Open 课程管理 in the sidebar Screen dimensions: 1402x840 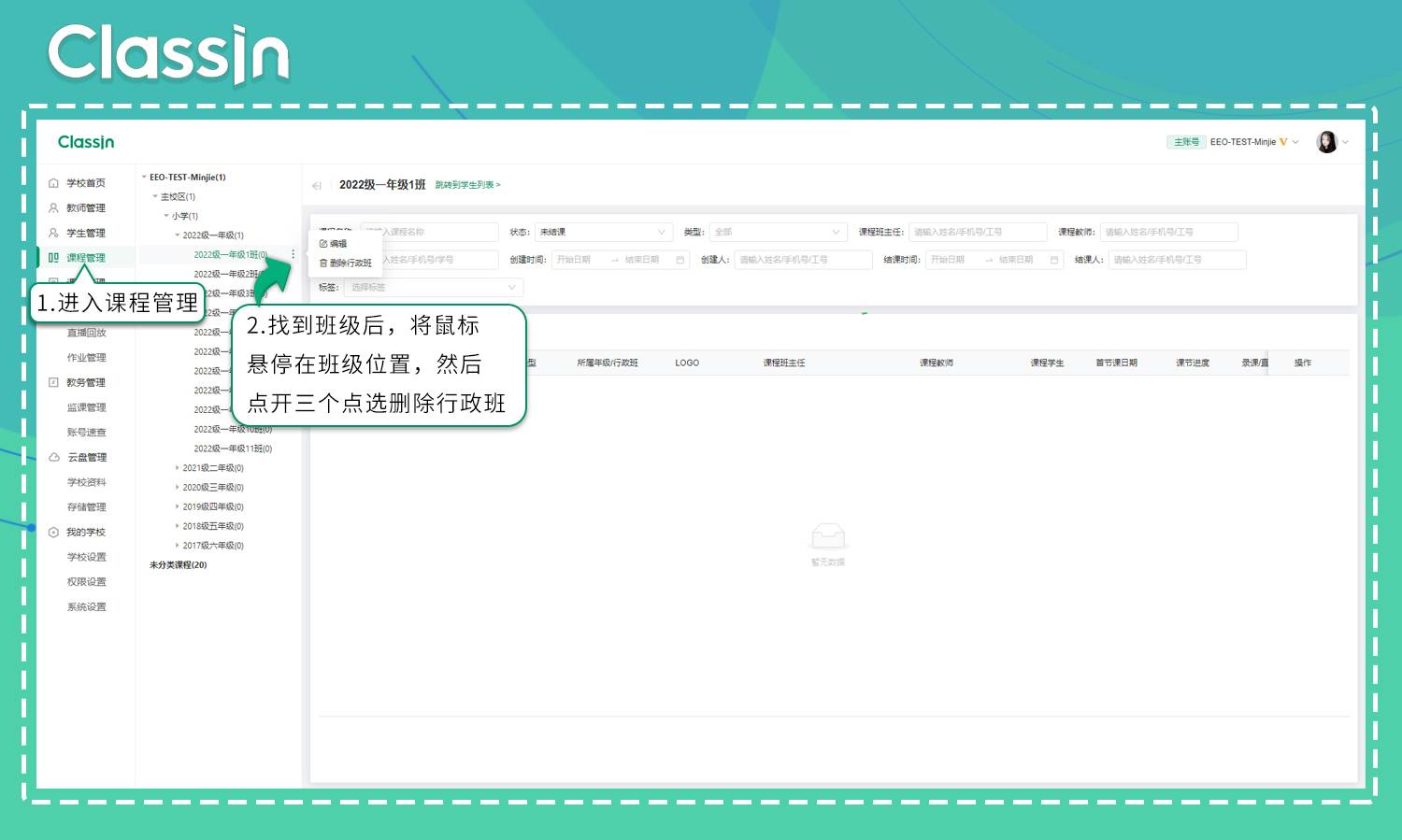86,258
